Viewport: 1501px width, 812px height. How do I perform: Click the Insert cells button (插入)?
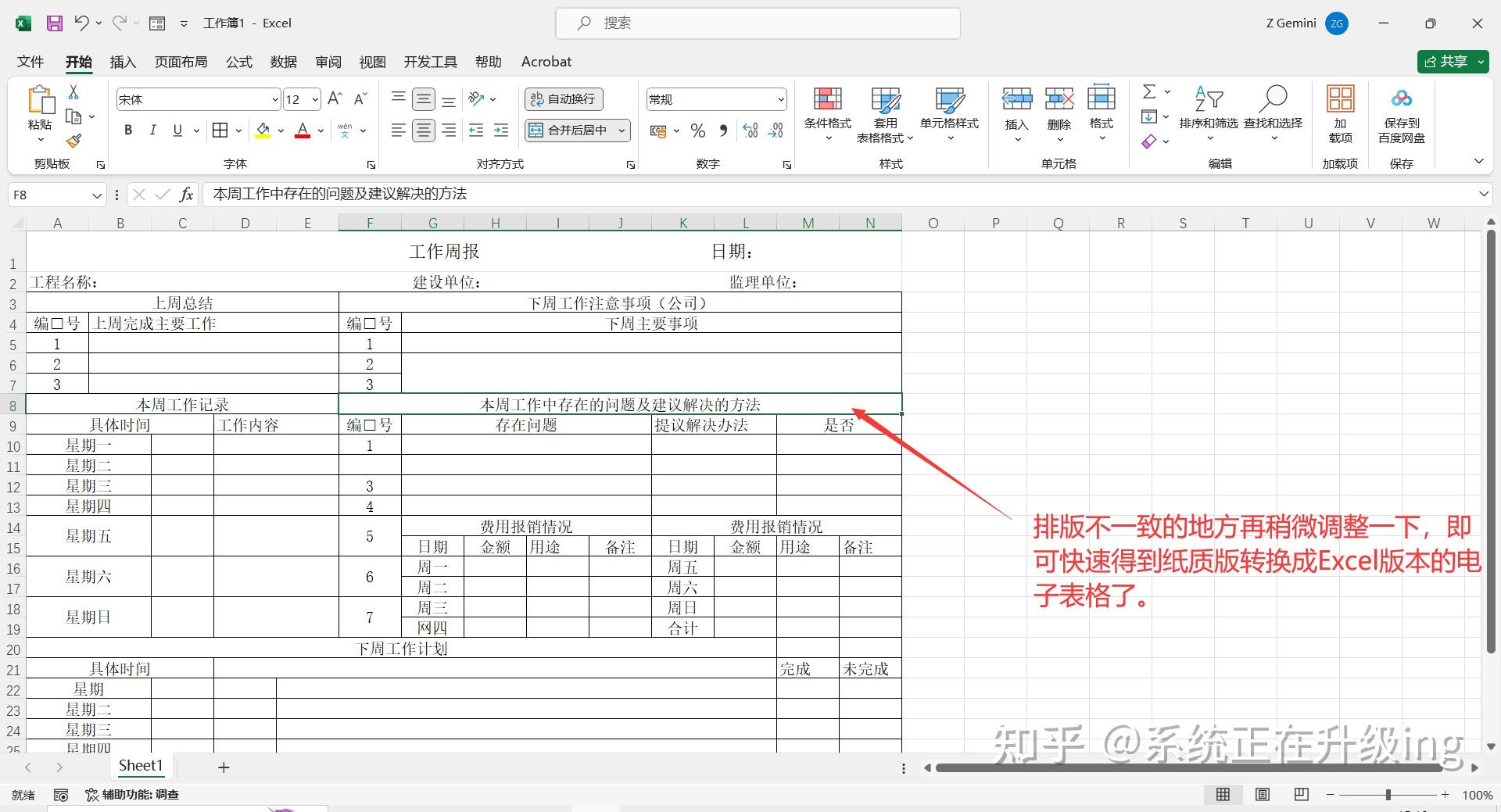pos(1017,113)
